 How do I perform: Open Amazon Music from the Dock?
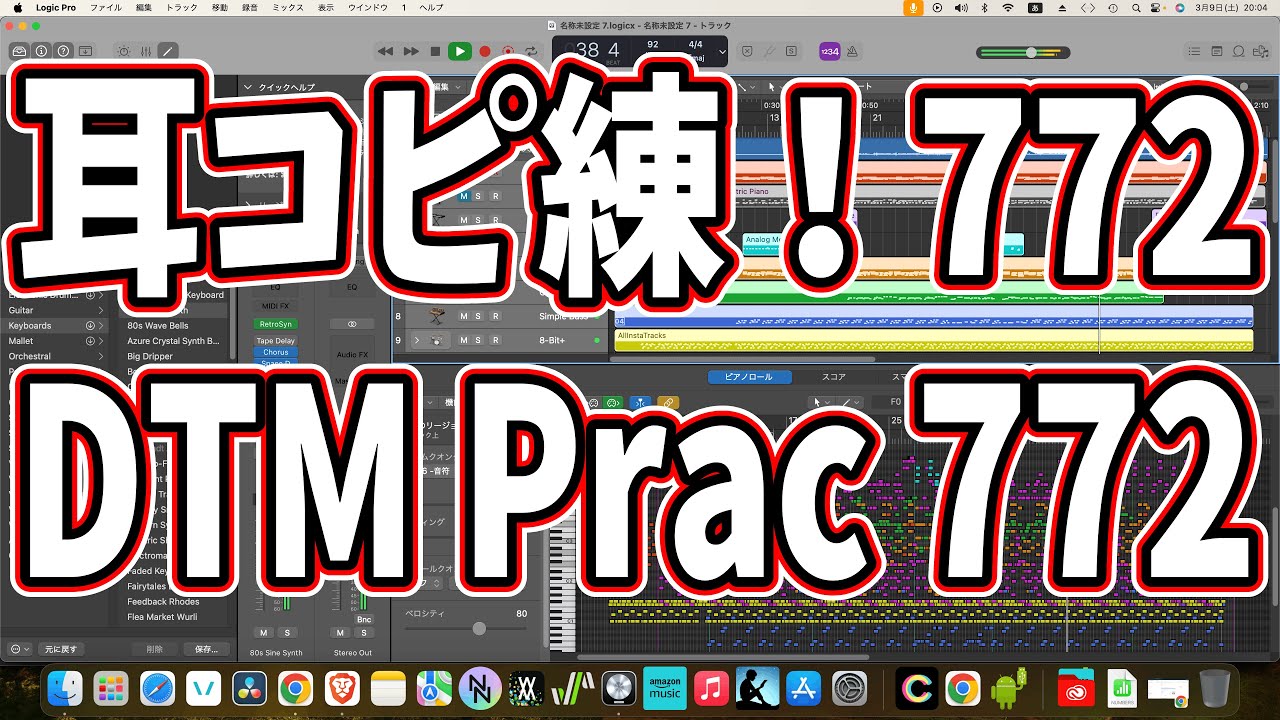(665, 688)
